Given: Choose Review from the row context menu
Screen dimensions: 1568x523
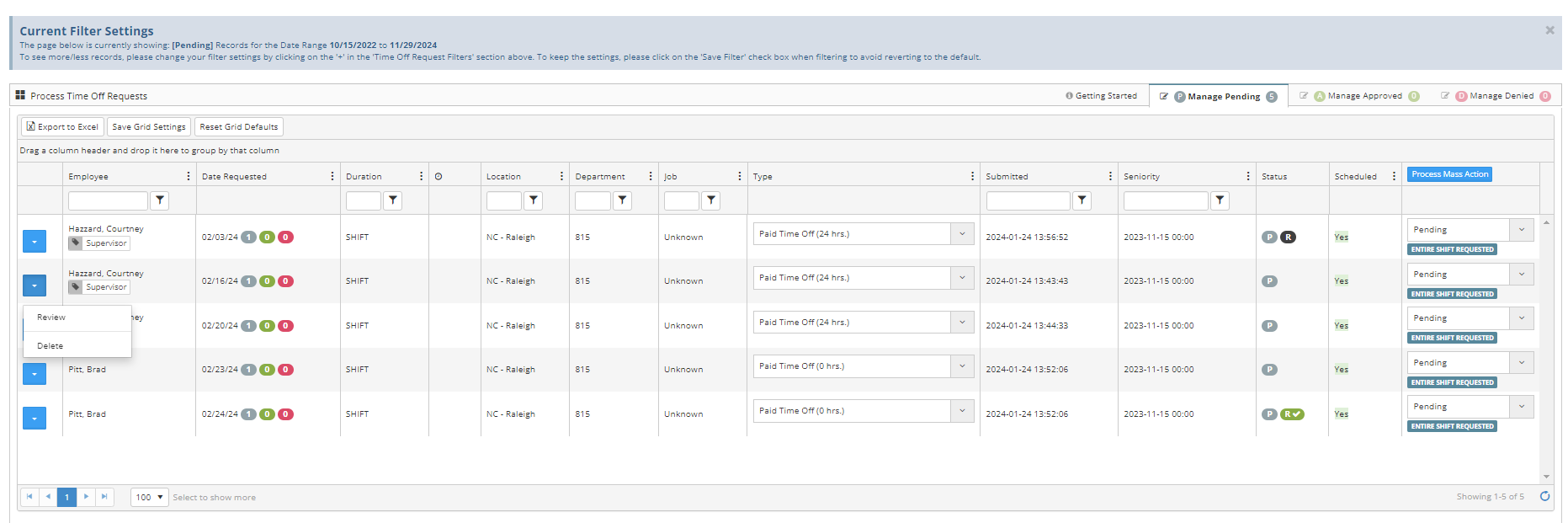Looking at the screenshot, I should pyautogui.click(x=51, y=318).
